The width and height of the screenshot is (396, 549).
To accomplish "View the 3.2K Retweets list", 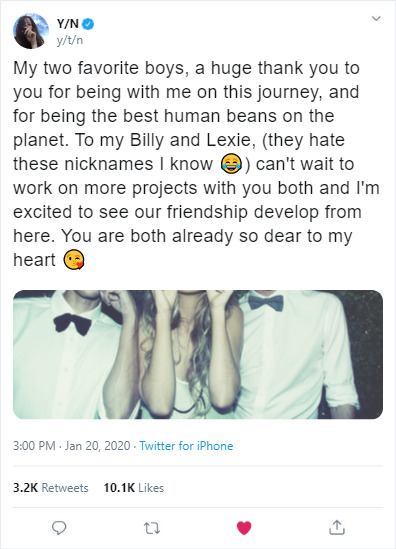I will point(51,488).
